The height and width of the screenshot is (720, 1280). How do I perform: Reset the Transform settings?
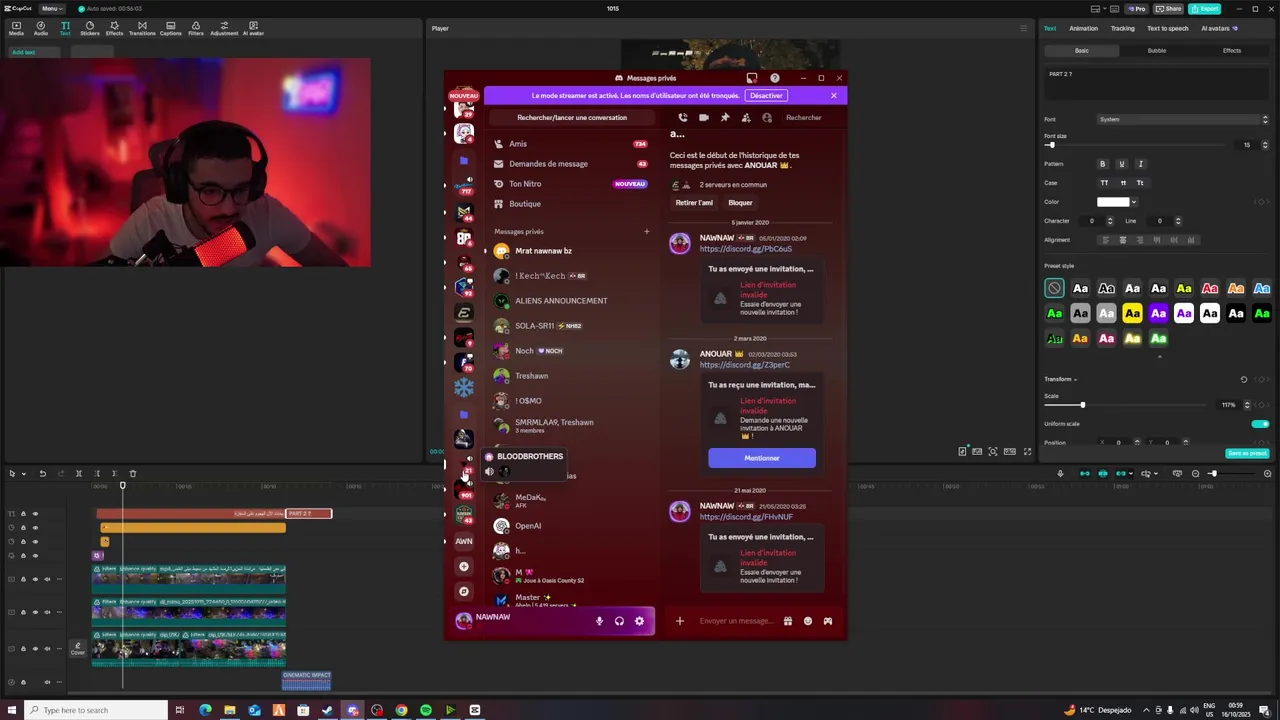point(1244,379)
